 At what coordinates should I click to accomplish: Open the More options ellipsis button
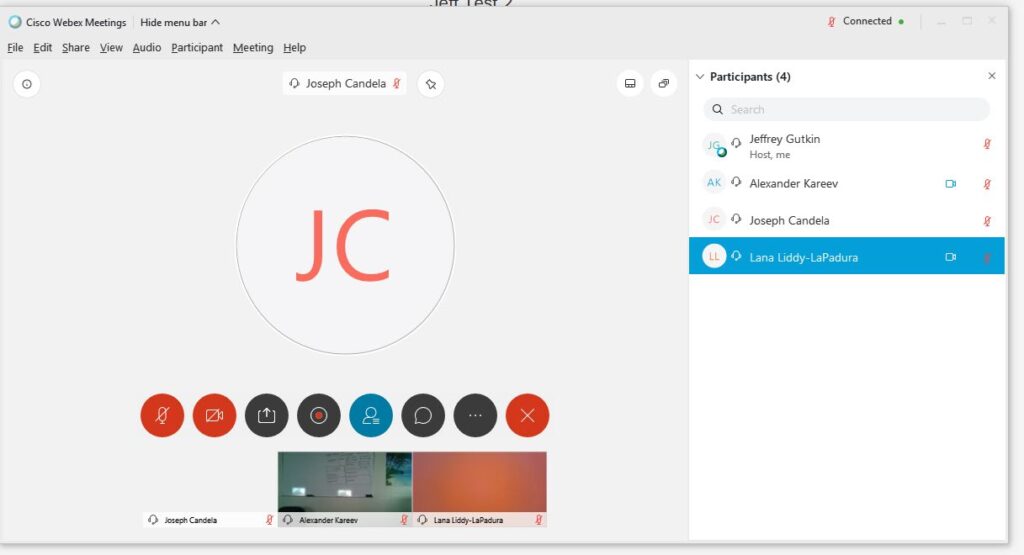475,416
